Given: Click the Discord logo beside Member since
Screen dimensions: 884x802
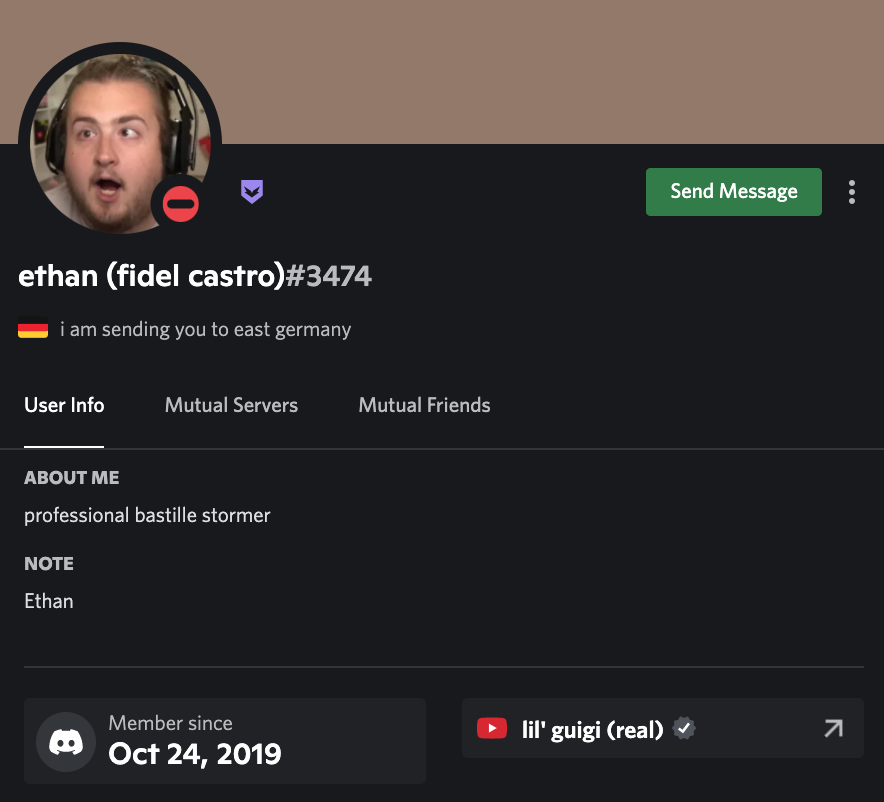Looking at the screenshot, I should tap(66, 741).
